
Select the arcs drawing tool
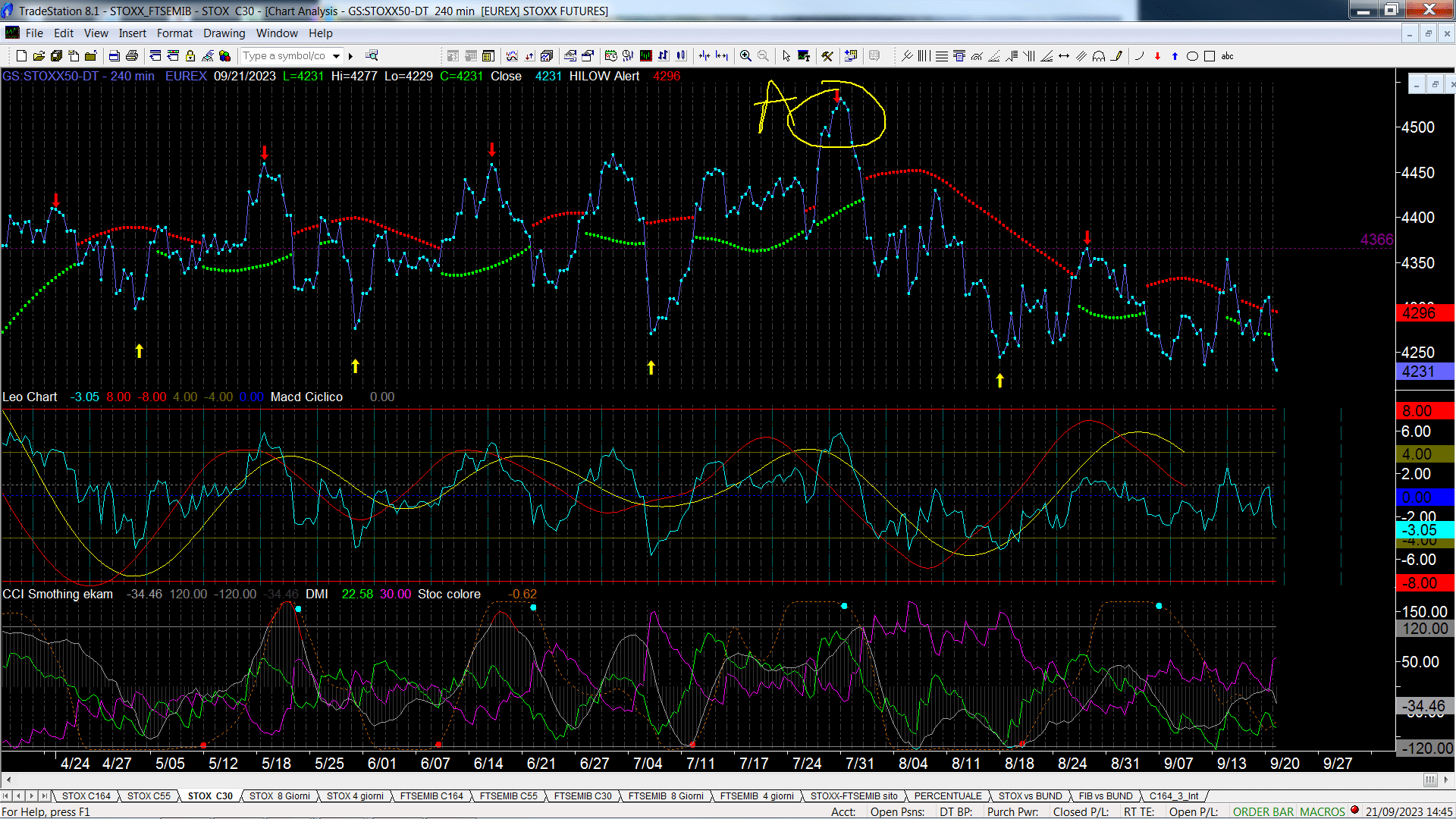pos(1098,56)
